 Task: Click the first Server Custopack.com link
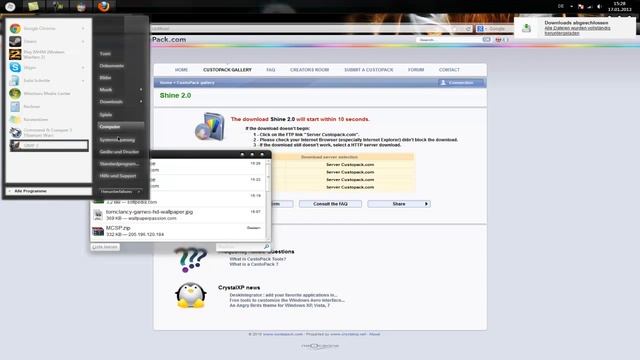[350, 164]
